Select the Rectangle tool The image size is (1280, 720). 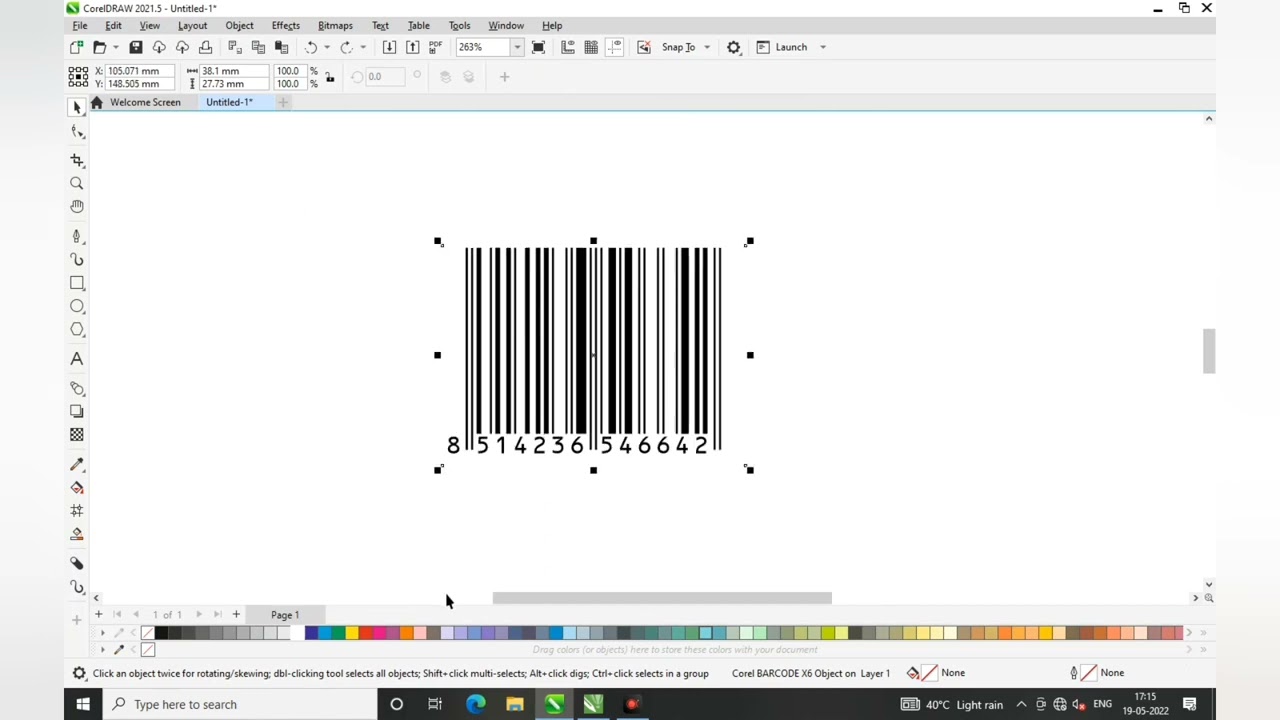tap(77, 283)
